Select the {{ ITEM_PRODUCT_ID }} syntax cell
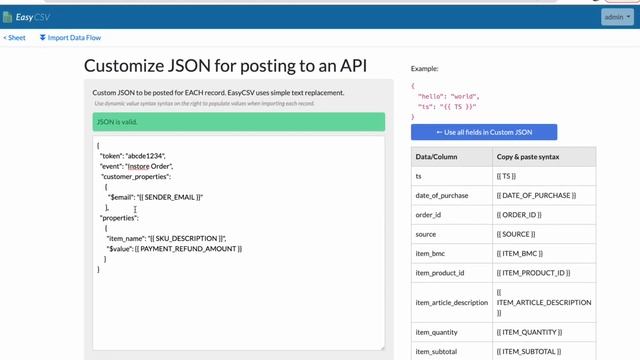Viewport: 640px width, 360px height. pyautogui.click(x=544, y=273)
